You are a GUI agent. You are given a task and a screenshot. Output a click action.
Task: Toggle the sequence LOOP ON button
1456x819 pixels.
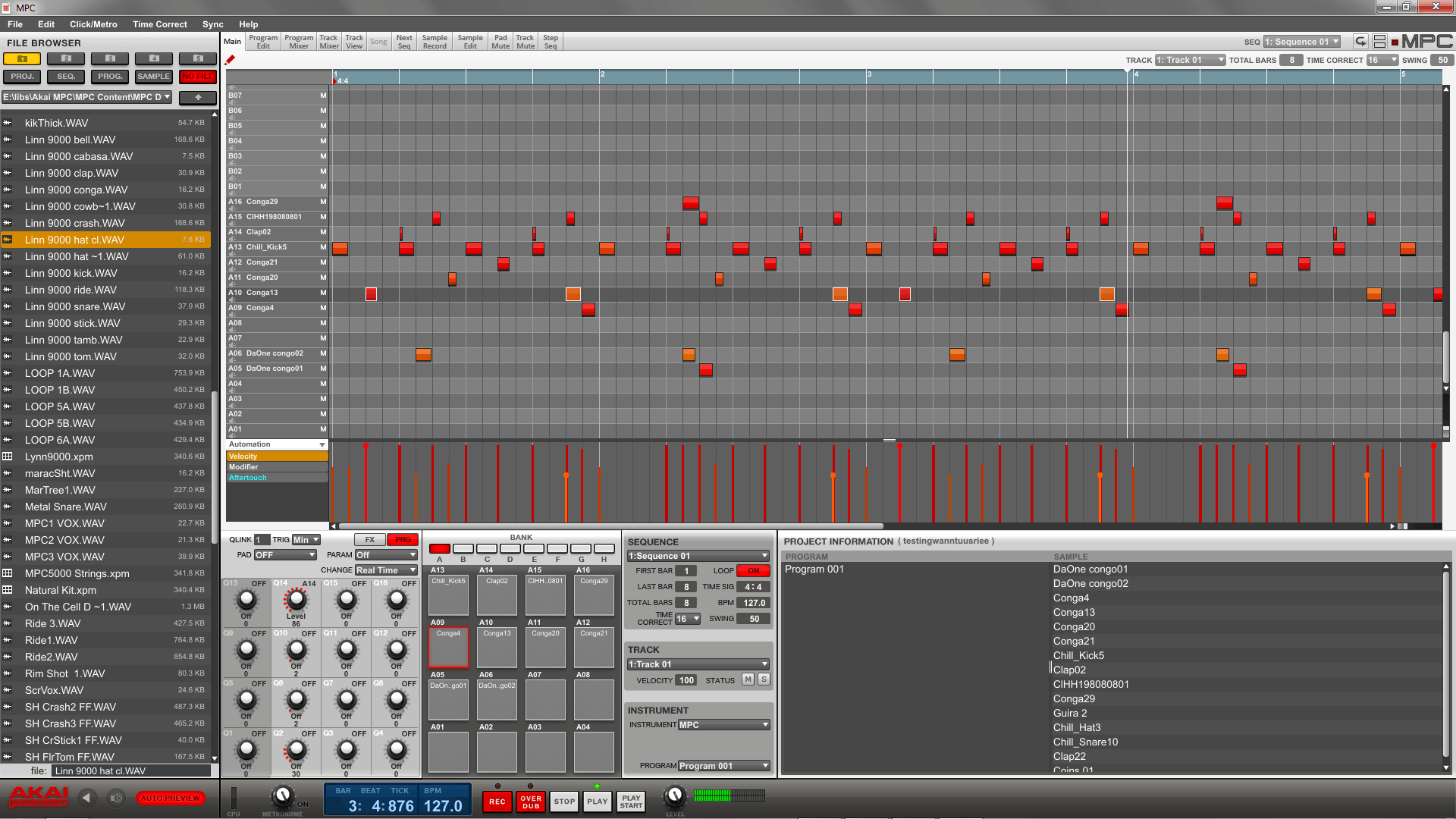click(x=752, y=571)
